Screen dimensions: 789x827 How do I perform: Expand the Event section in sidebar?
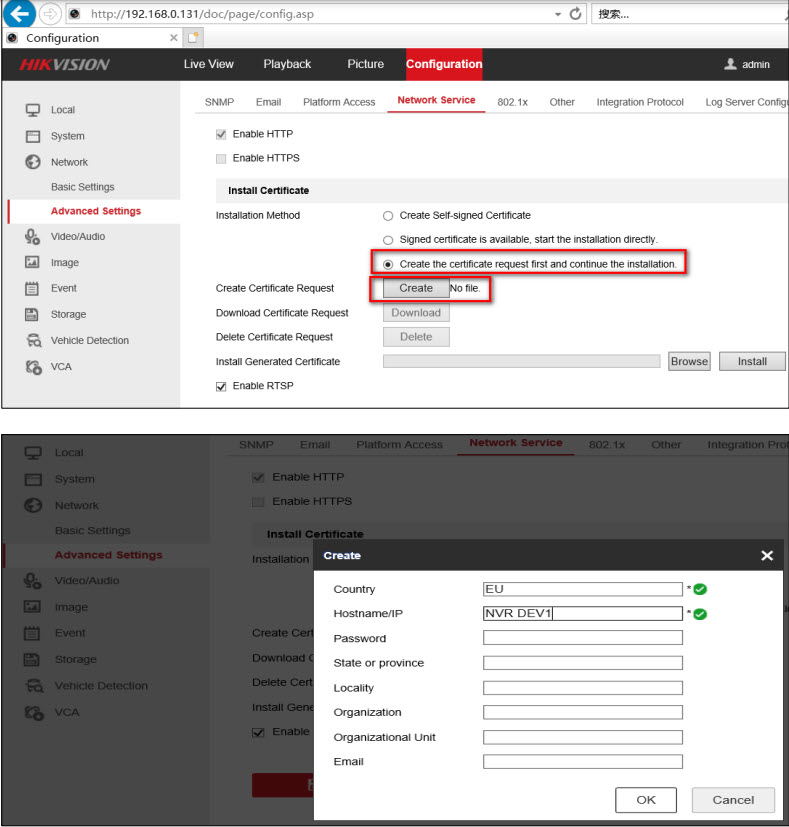point(63,288)
